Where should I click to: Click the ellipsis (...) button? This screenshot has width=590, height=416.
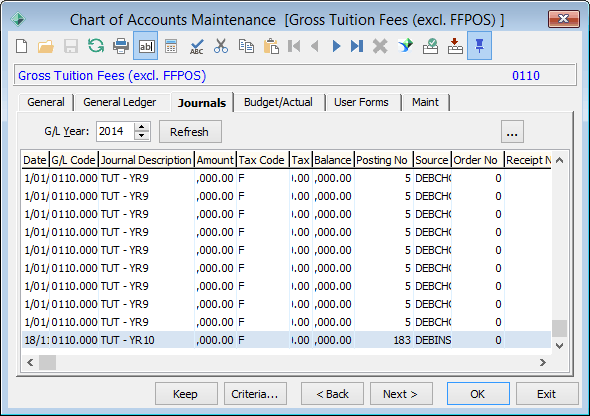click(x=512, y=132)
